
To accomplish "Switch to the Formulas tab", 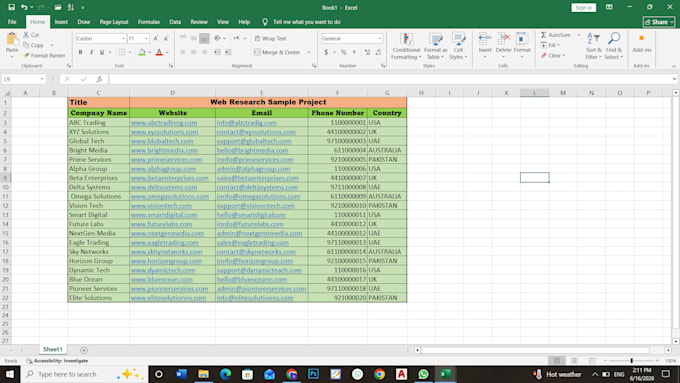I will click(x=149, y=22).
